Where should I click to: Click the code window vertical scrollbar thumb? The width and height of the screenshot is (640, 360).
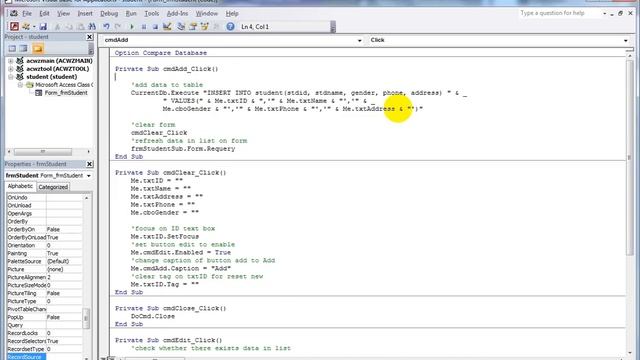tap(629, 157)
